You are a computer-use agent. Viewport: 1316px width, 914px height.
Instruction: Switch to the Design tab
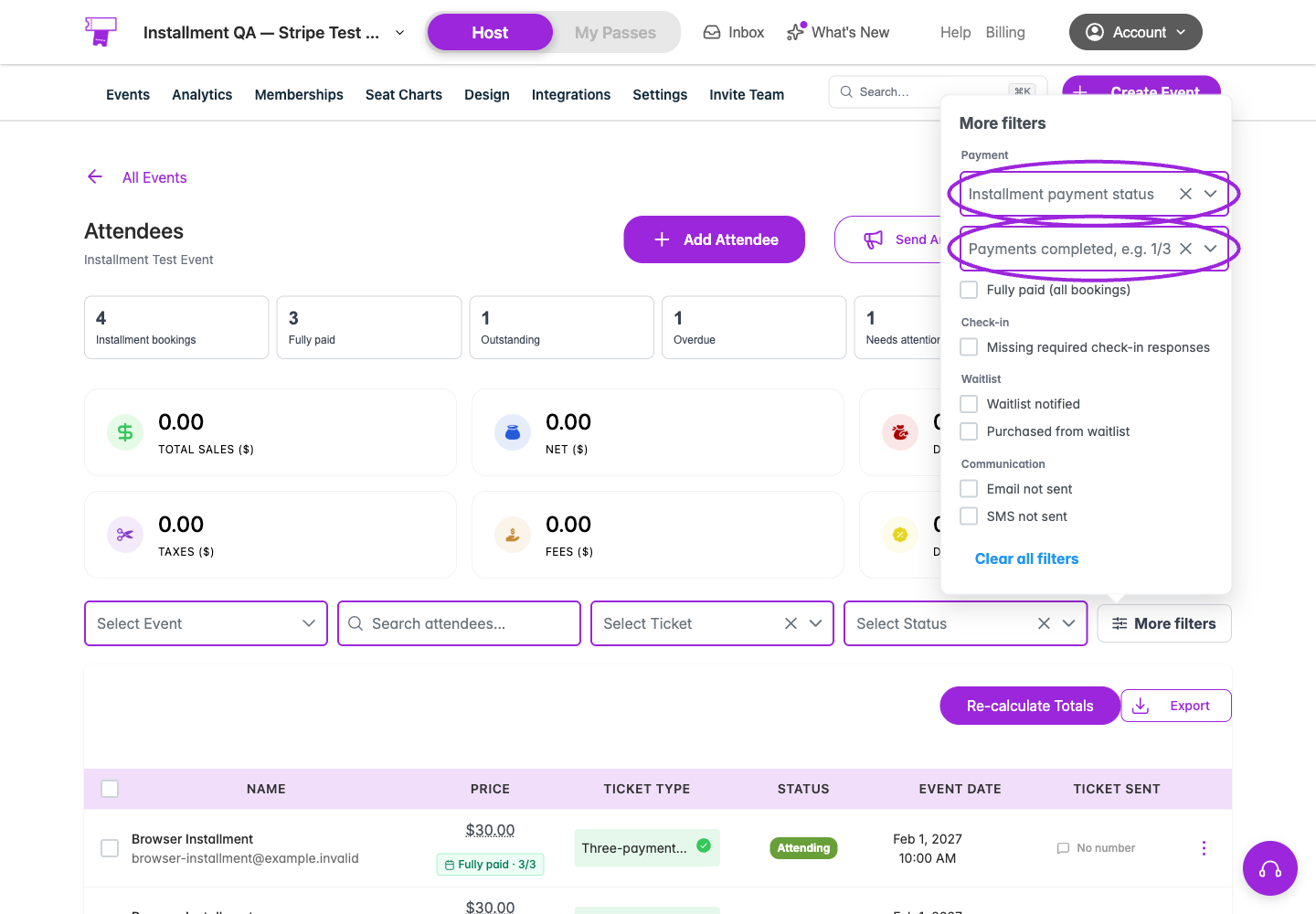click(x=487, y=94)
